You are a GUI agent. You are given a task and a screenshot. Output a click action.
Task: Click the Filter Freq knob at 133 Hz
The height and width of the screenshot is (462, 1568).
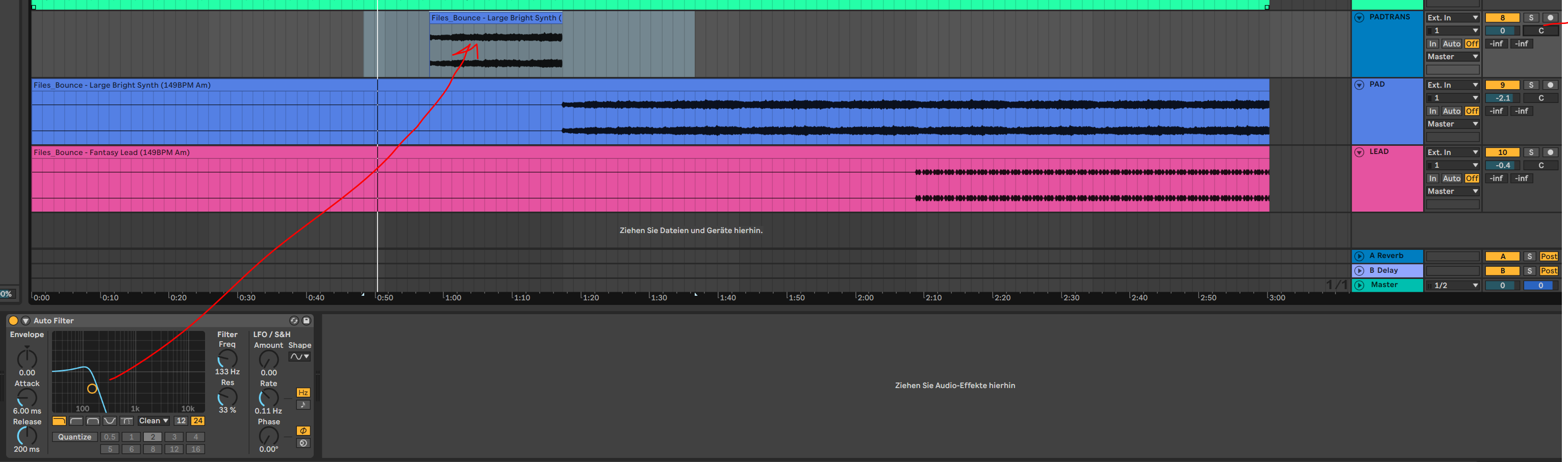[227, 358]
